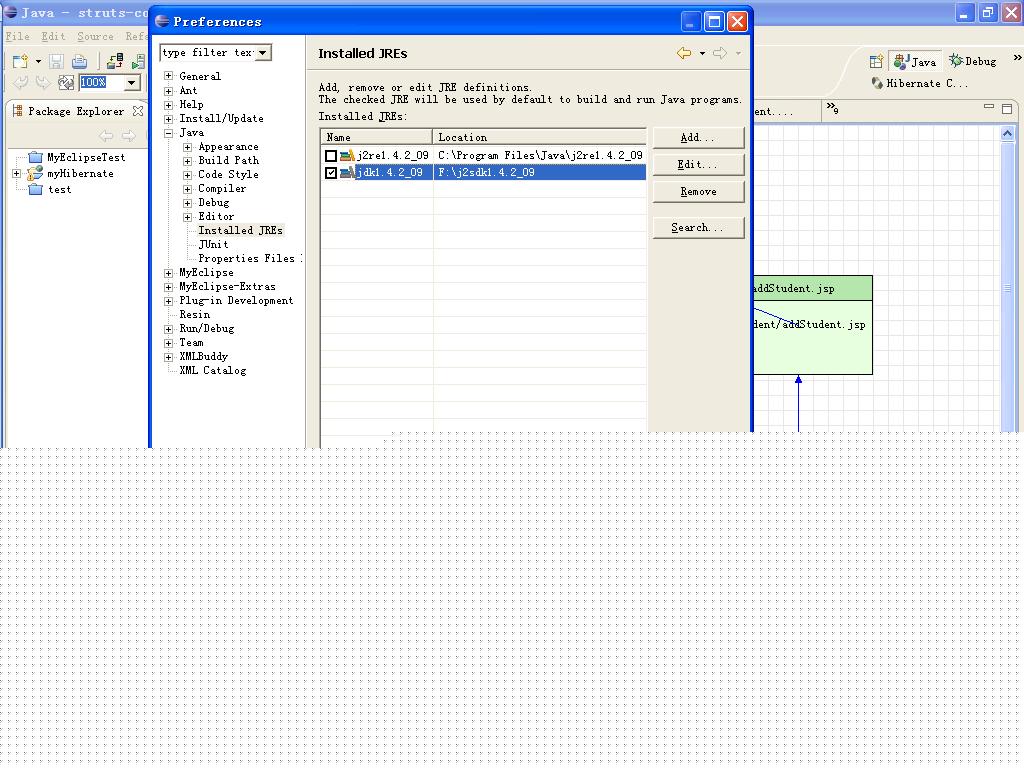
Task: Click the Remove button
Action: [x=698, y=191]
